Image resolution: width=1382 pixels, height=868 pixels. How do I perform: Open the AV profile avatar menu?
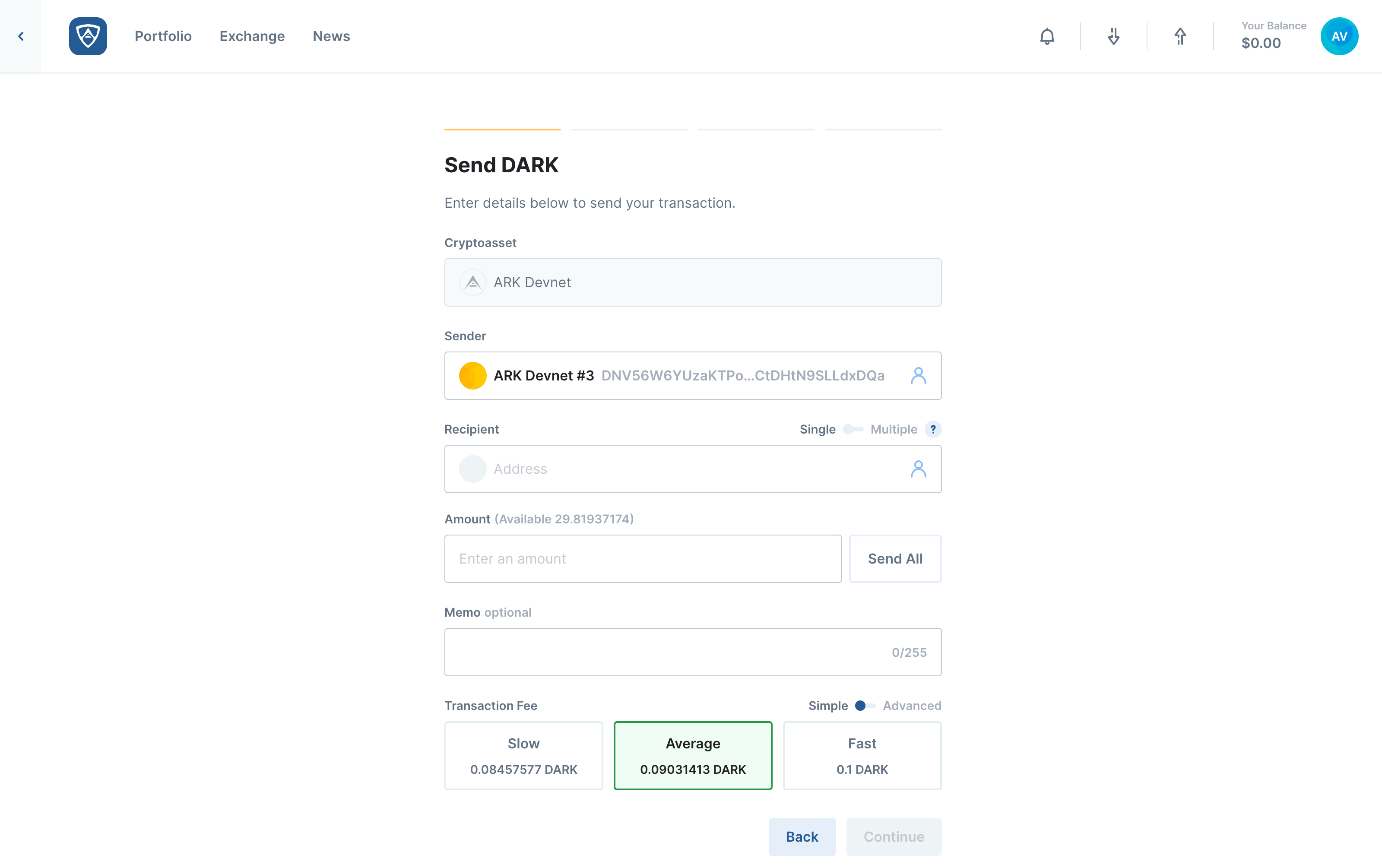tap(1339, 36)
